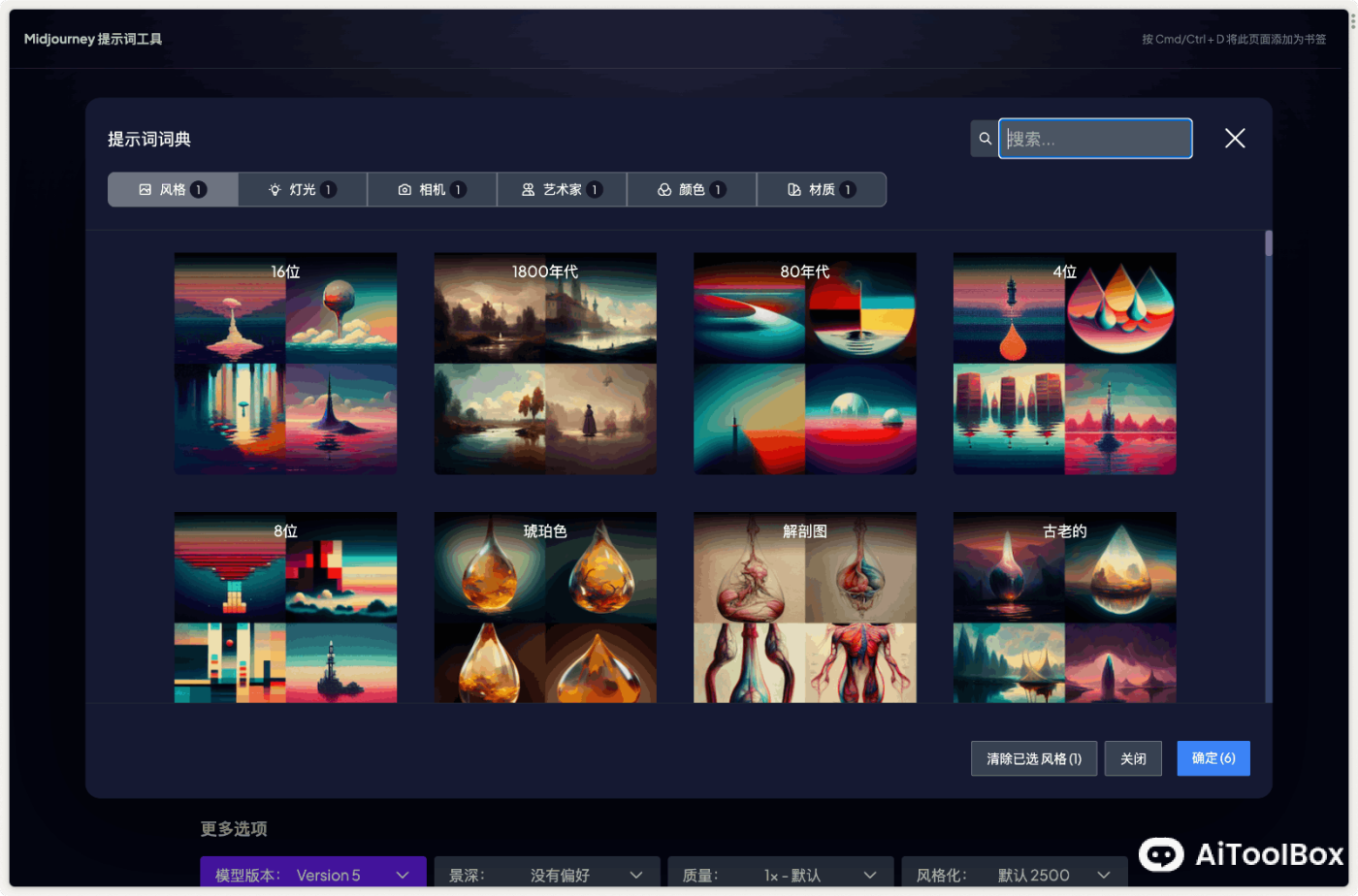1358x896 pixels.
Task: Open the 颜色 color tab
Action: point(692,190)
